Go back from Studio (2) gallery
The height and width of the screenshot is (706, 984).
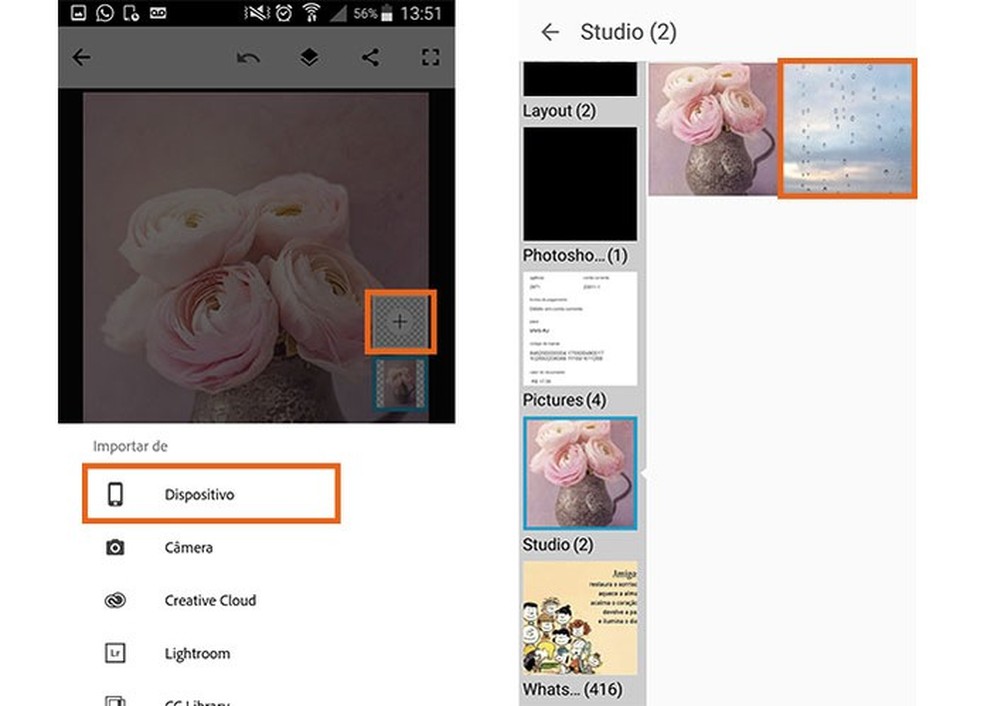pos(550,32)
